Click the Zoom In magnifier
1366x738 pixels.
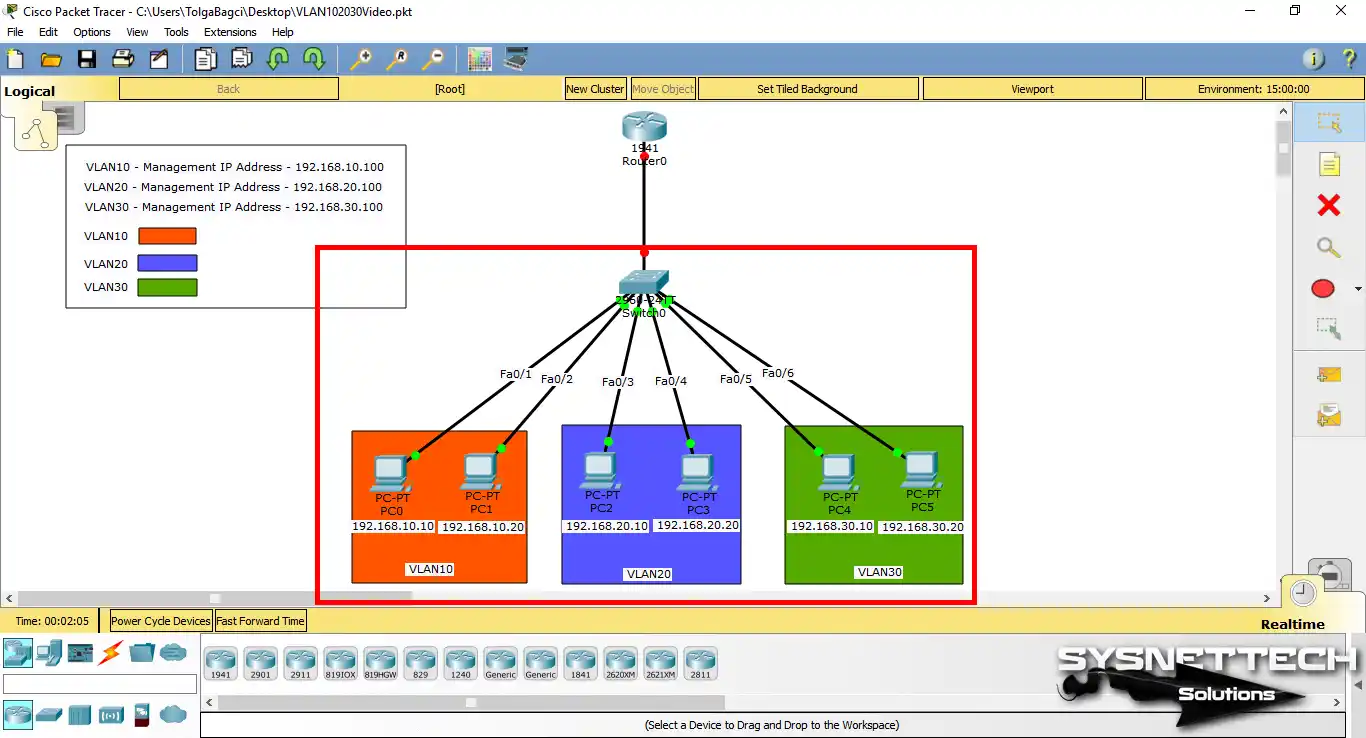360,60
